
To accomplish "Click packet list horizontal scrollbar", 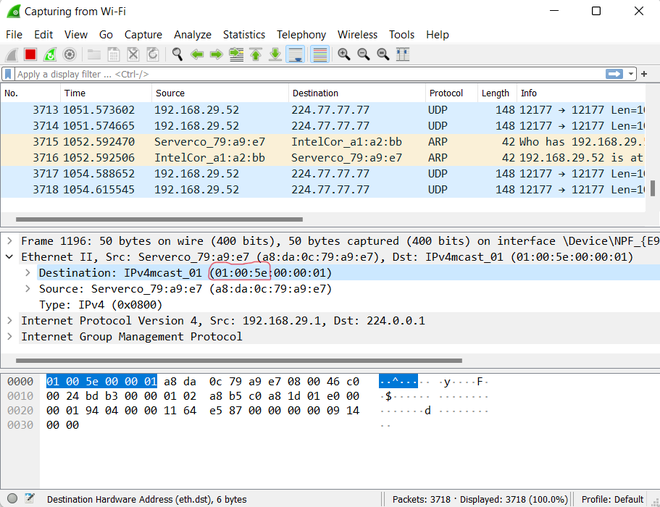I will tap(159, 219).
